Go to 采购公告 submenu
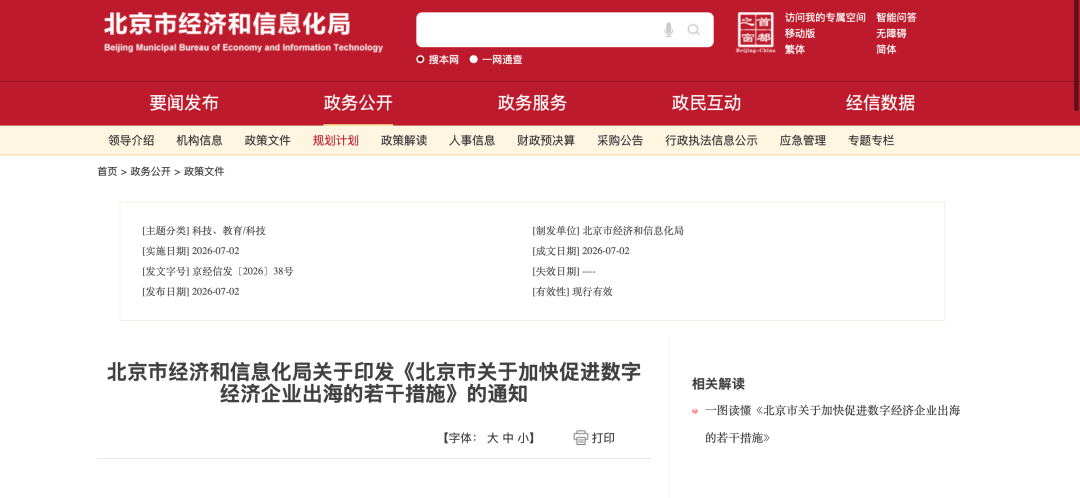Screen dimensions: 1080x498 (x=620, y=141)
